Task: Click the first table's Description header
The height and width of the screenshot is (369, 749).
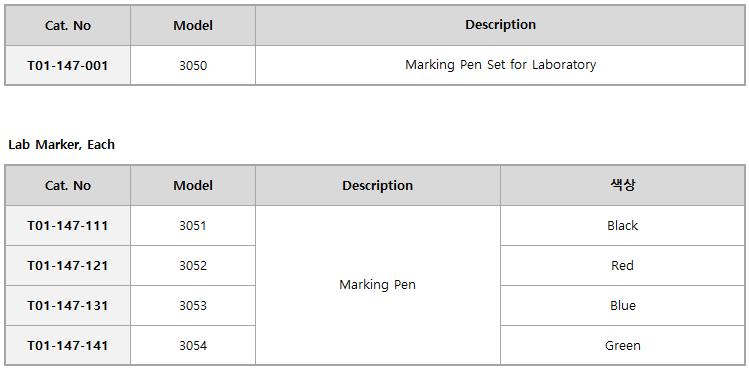Action: pos(501,25)
